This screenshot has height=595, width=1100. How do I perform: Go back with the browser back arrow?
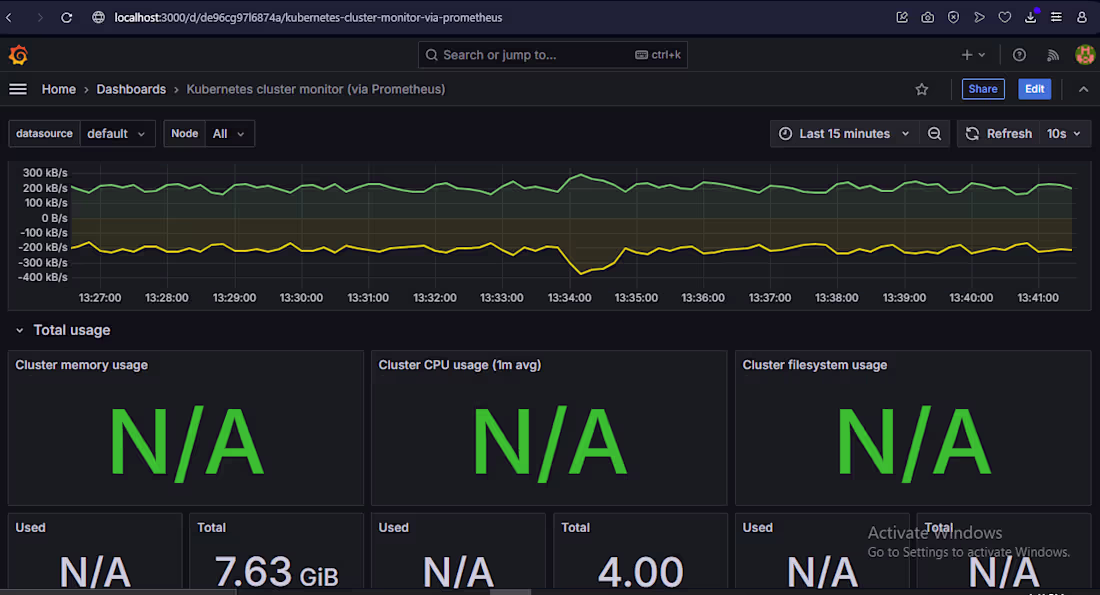(x=9, y=18)
